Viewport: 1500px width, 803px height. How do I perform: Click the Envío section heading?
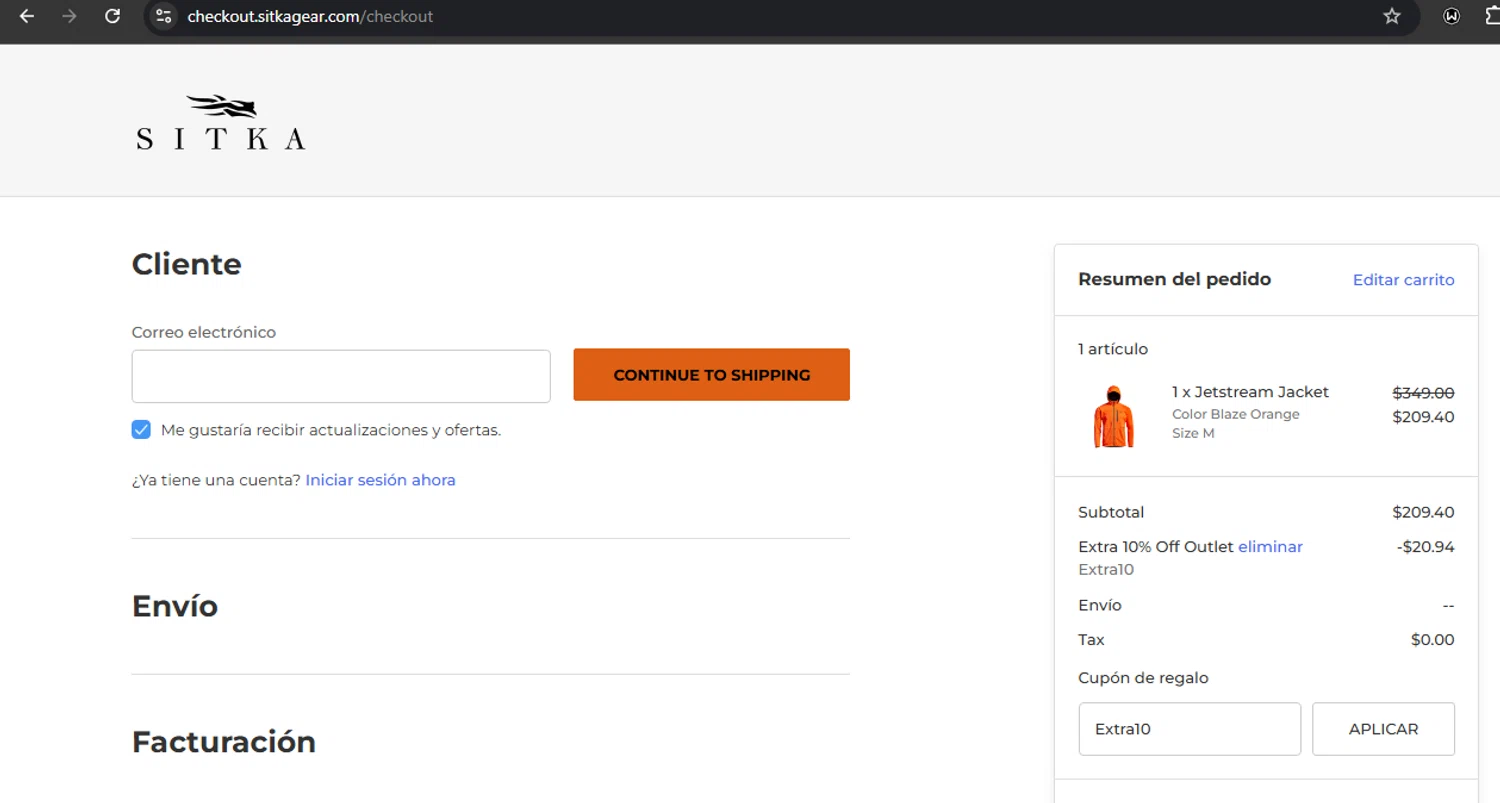pos(175,606)
